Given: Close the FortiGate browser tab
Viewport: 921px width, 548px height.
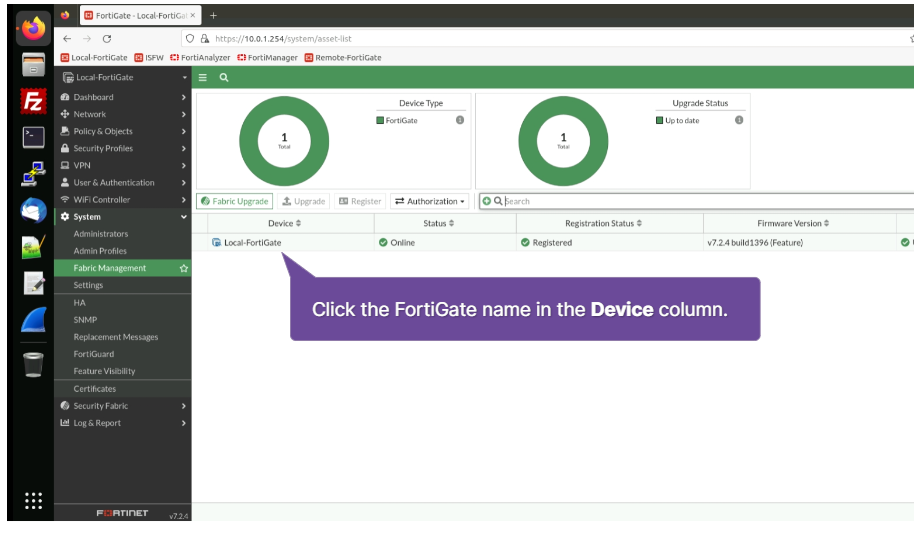Looking at the screenshot, I should pyautogui.click(x=193, y=15).
